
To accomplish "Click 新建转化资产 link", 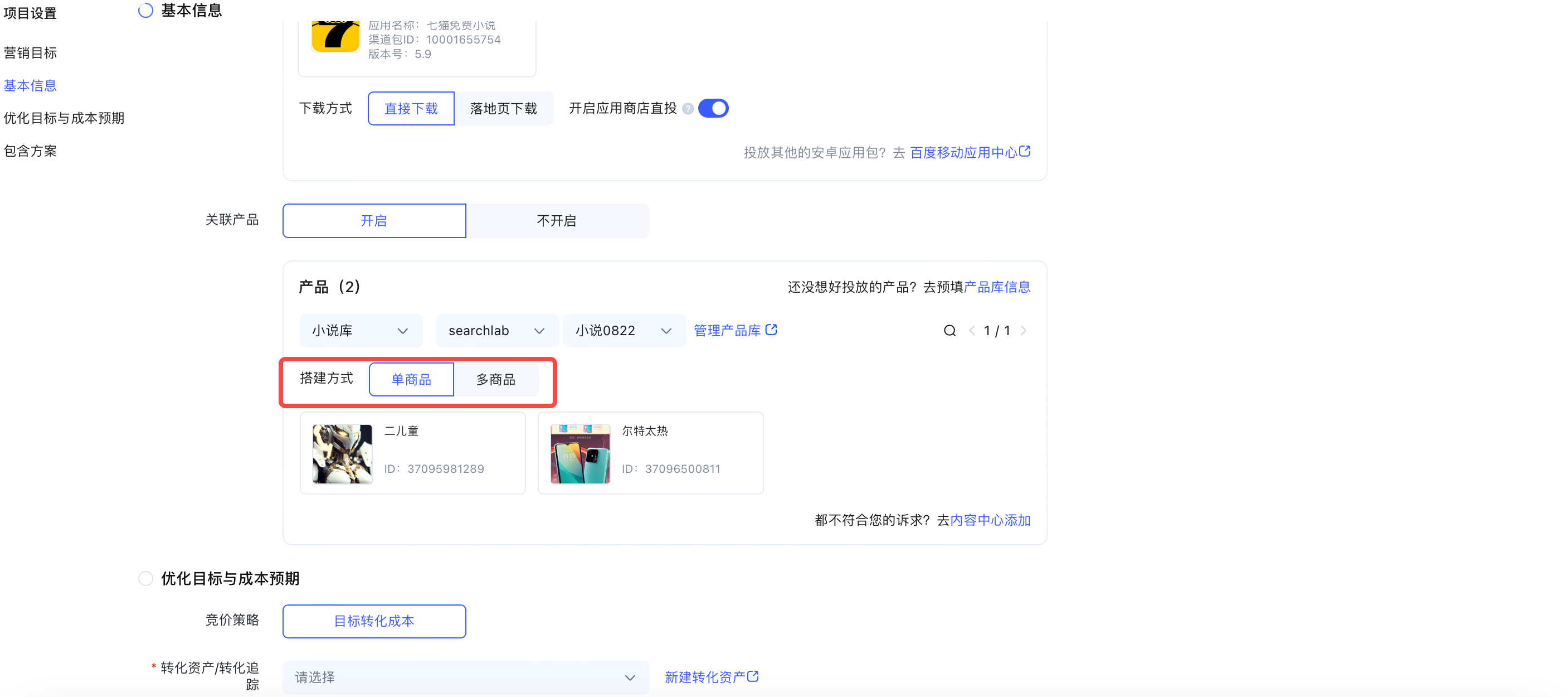I will [x=711, y=677].
